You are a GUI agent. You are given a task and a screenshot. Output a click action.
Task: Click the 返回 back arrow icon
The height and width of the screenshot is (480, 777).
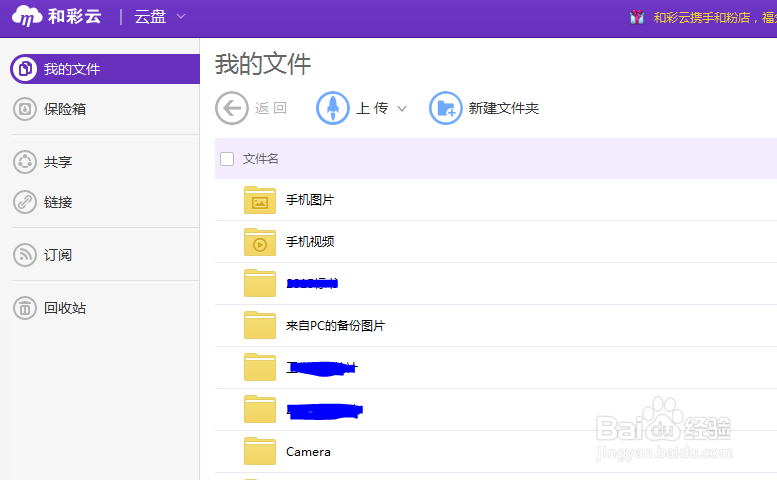pyautogui.click(x=231, y=108)
